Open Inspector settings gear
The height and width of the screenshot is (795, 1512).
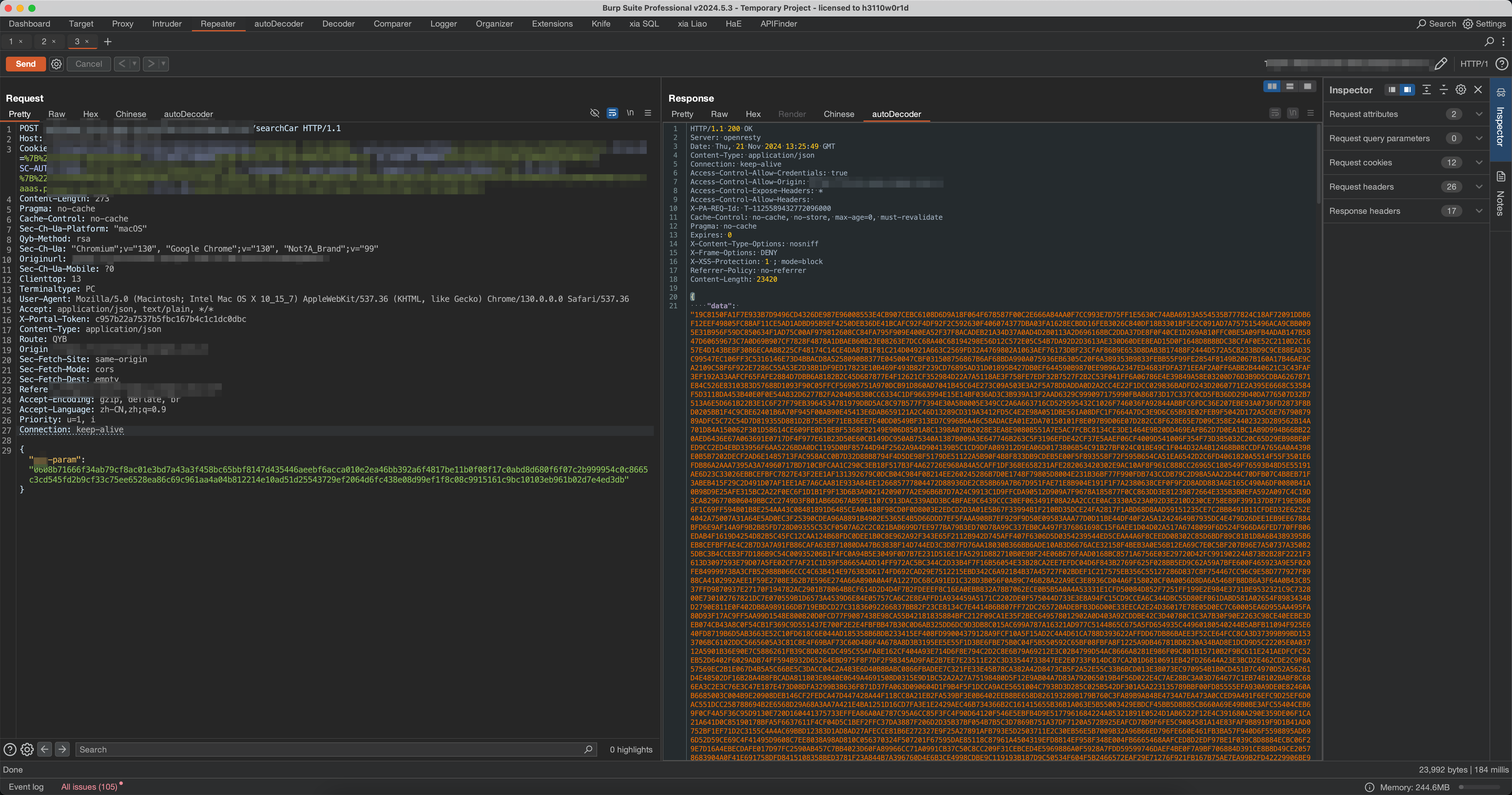[x=1460, y=90]
